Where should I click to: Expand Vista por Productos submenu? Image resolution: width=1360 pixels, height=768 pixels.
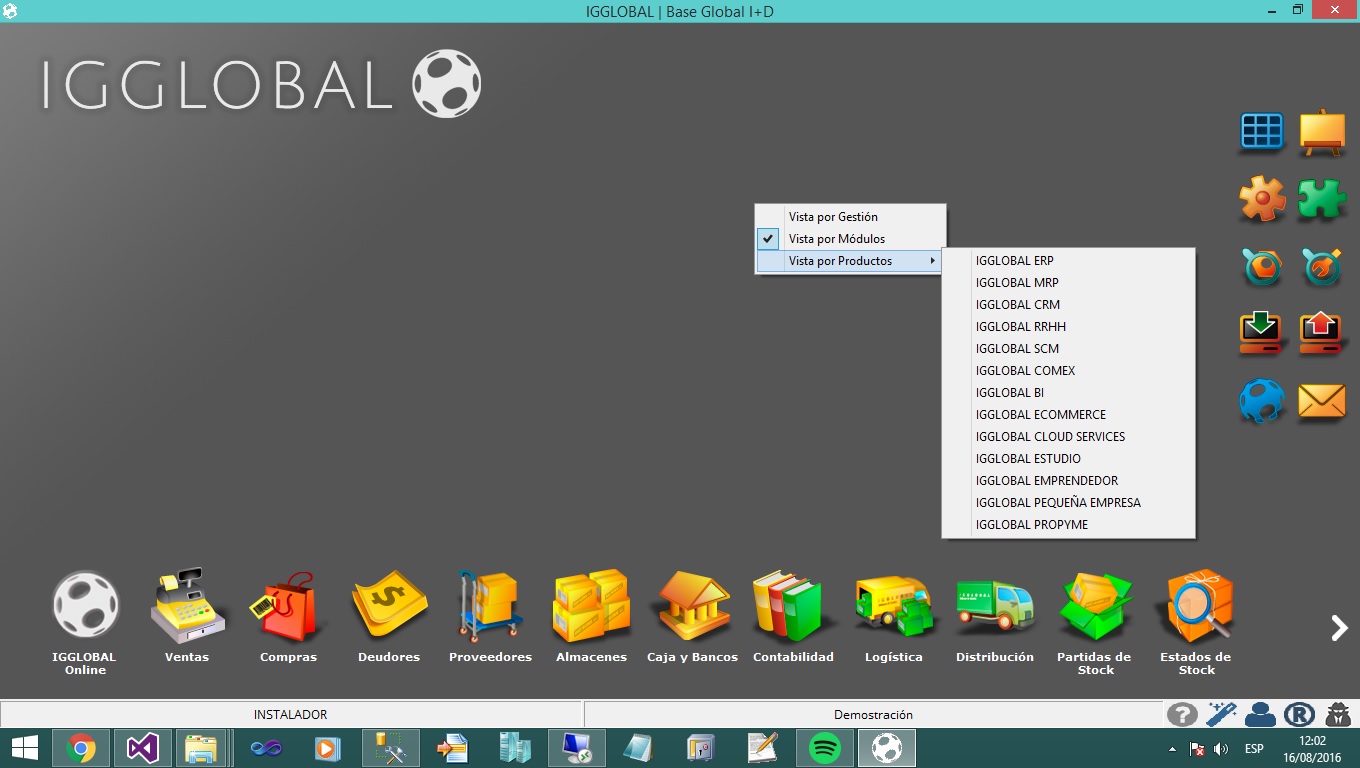click(x=850, y=261)
